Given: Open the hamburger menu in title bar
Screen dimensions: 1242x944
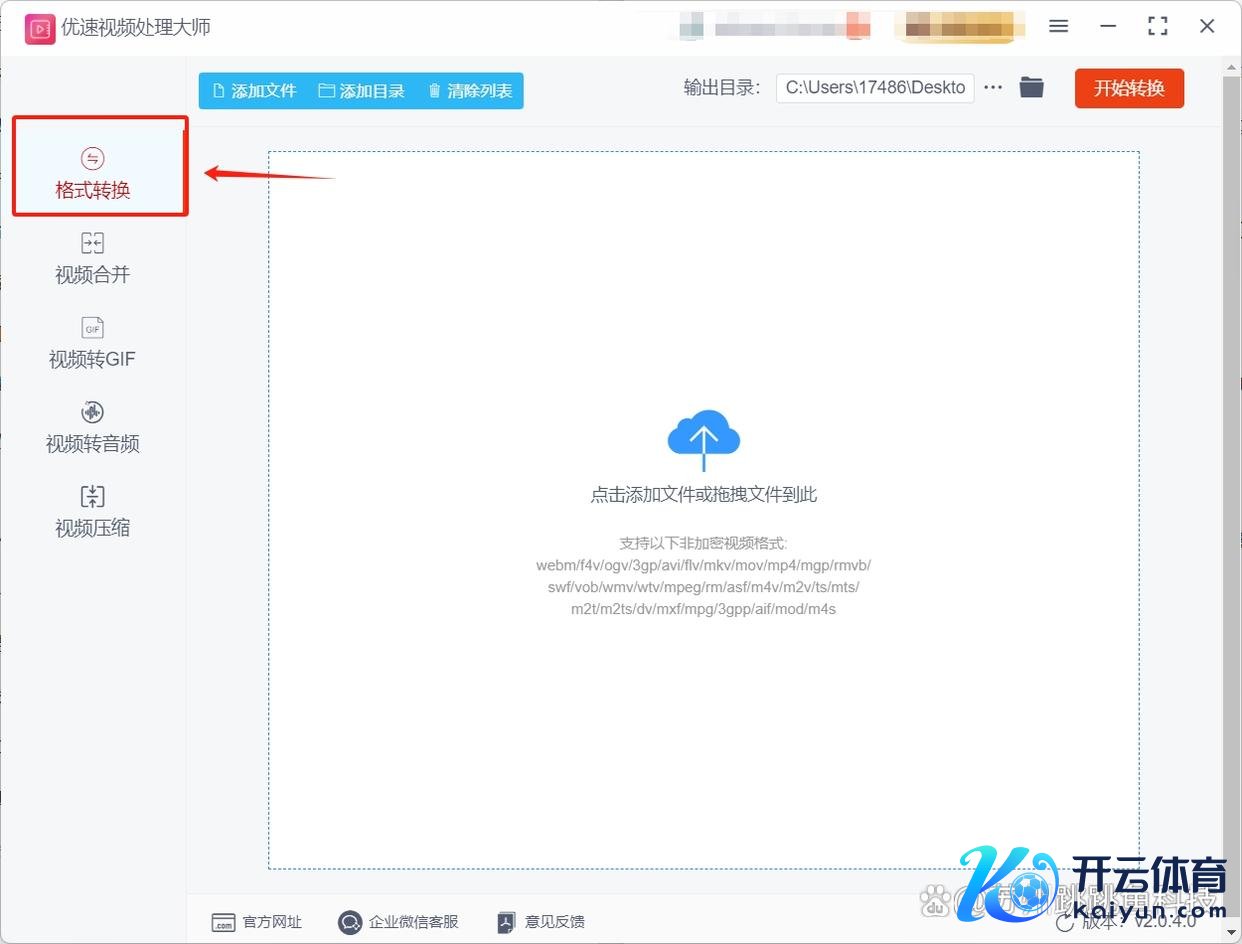Looking at the screenshot, I should click(x=1058, y=27).
